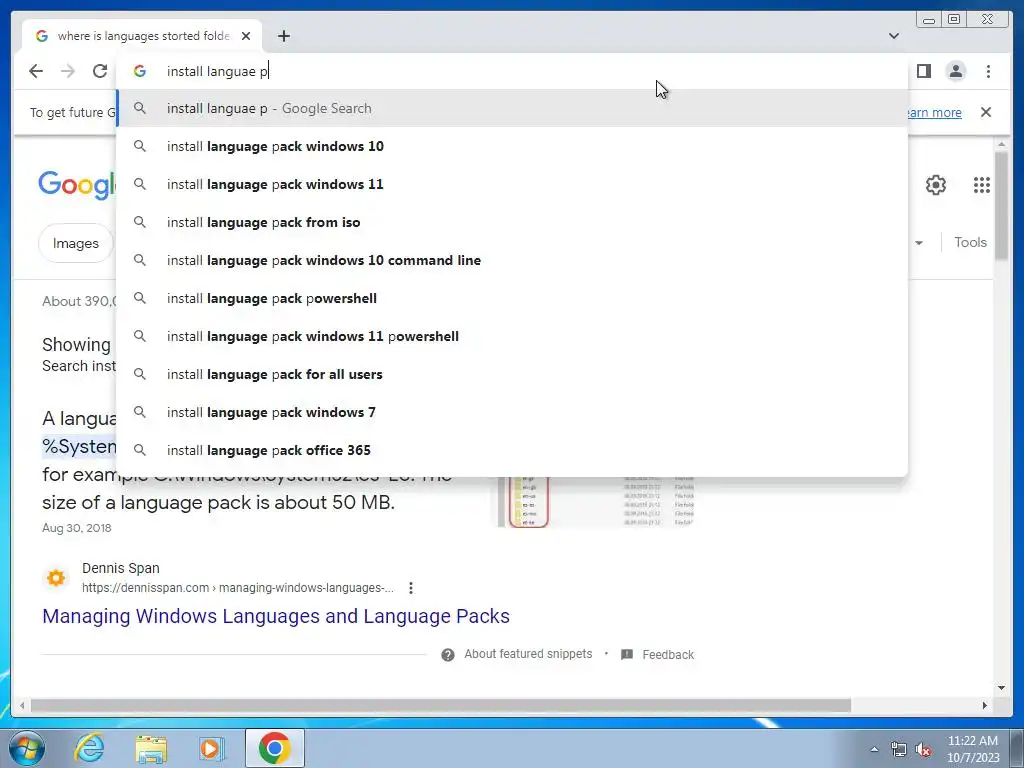Viewport: 1024px width, 768px height.
Task: Pick 'install language pack office 365' suggestion
Action: click(x=512, y=450)
